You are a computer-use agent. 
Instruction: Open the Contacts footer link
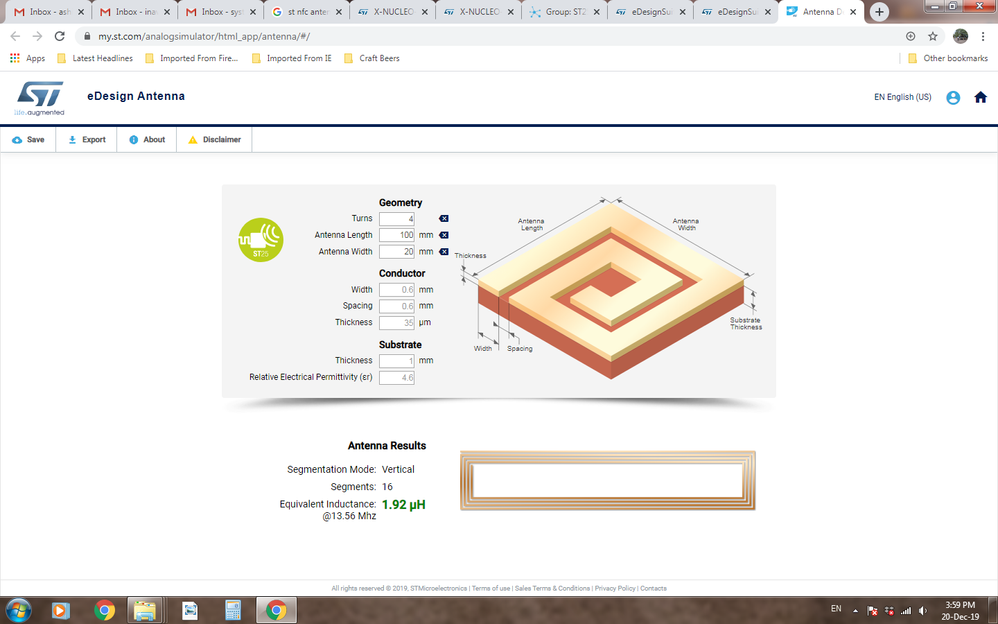pos(653,588)
